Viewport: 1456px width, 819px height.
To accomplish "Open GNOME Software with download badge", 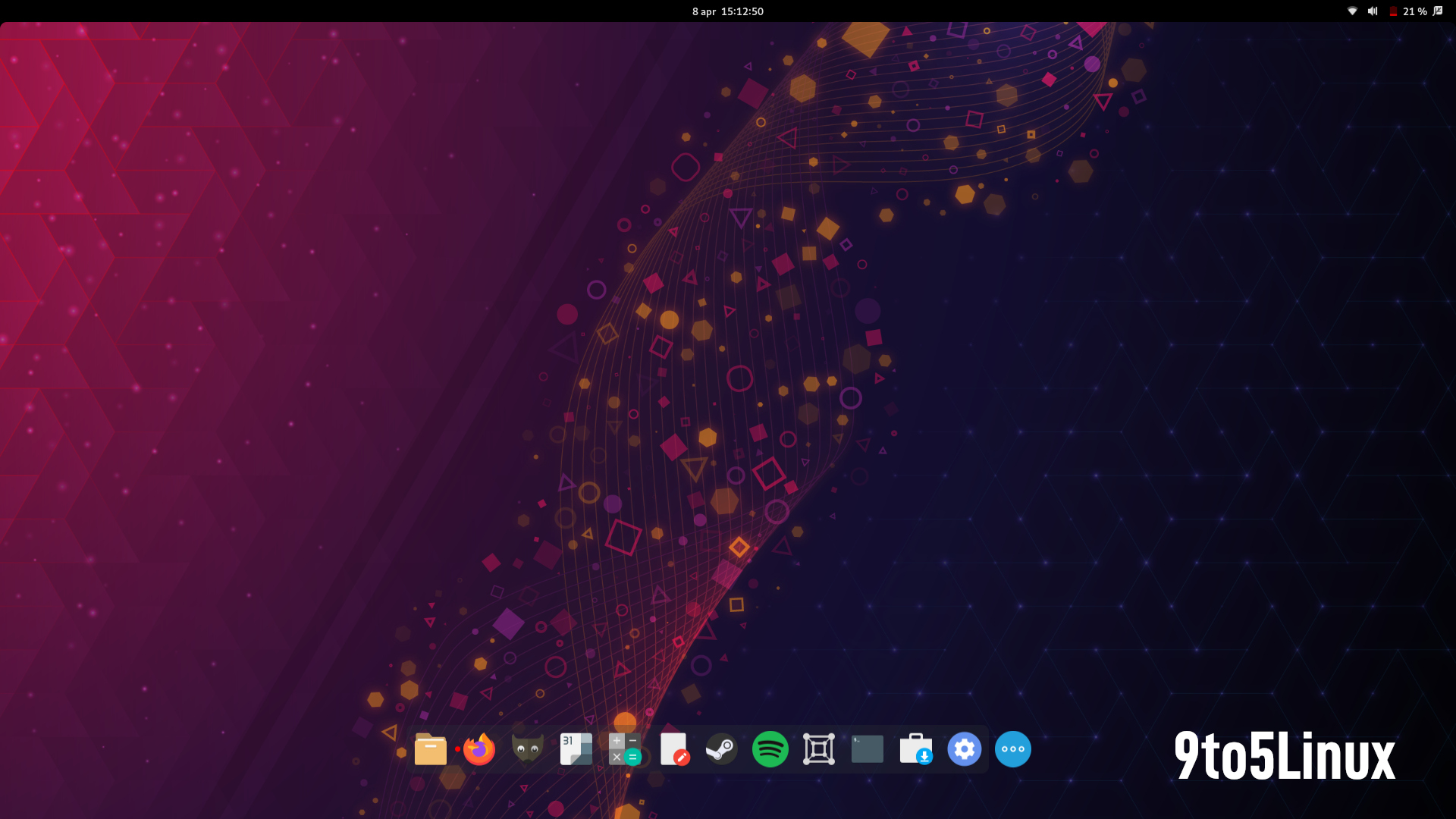I will [916, 749].
